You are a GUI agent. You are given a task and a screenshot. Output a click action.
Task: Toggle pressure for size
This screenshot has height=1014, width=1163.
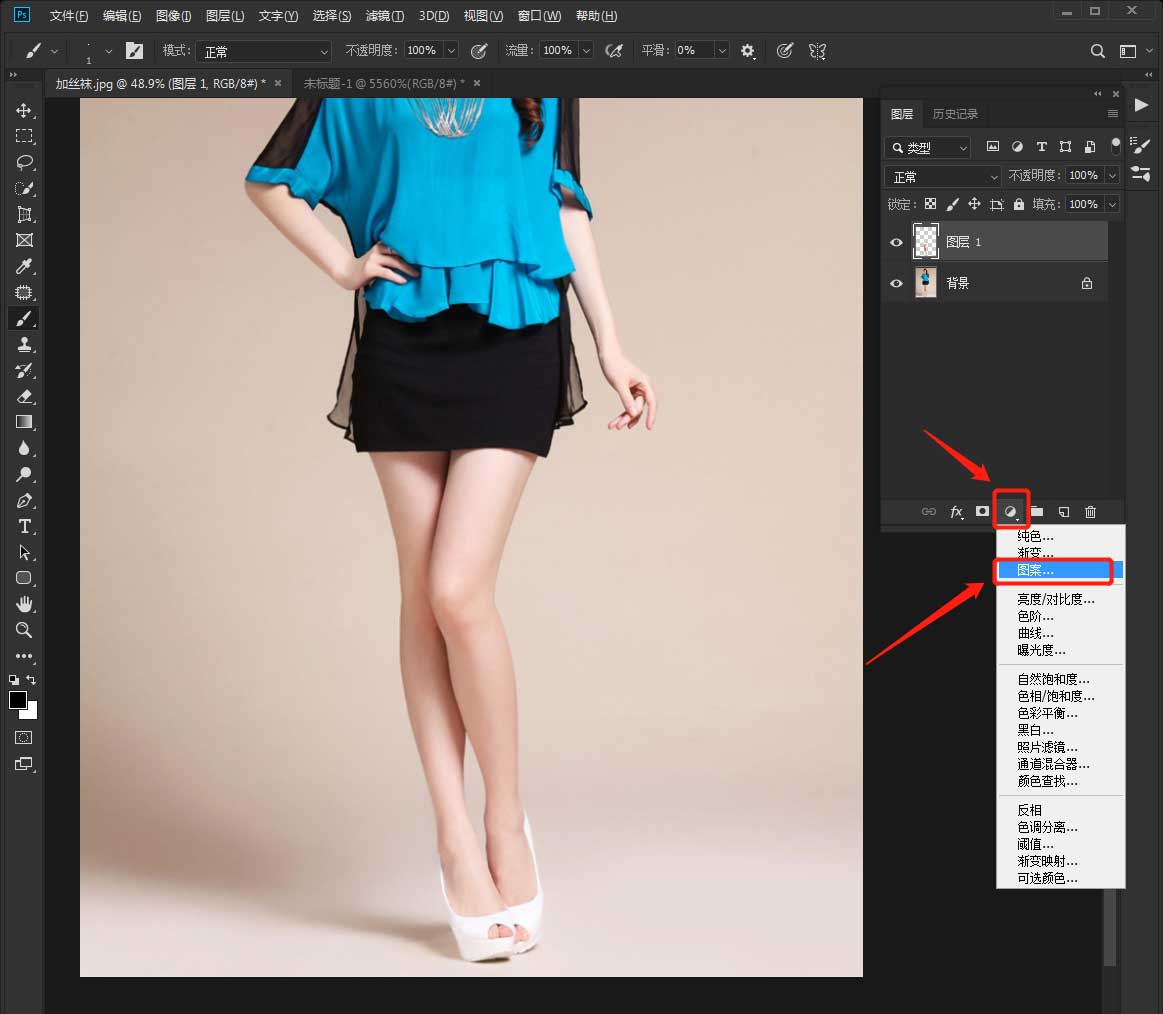point(785,50)
